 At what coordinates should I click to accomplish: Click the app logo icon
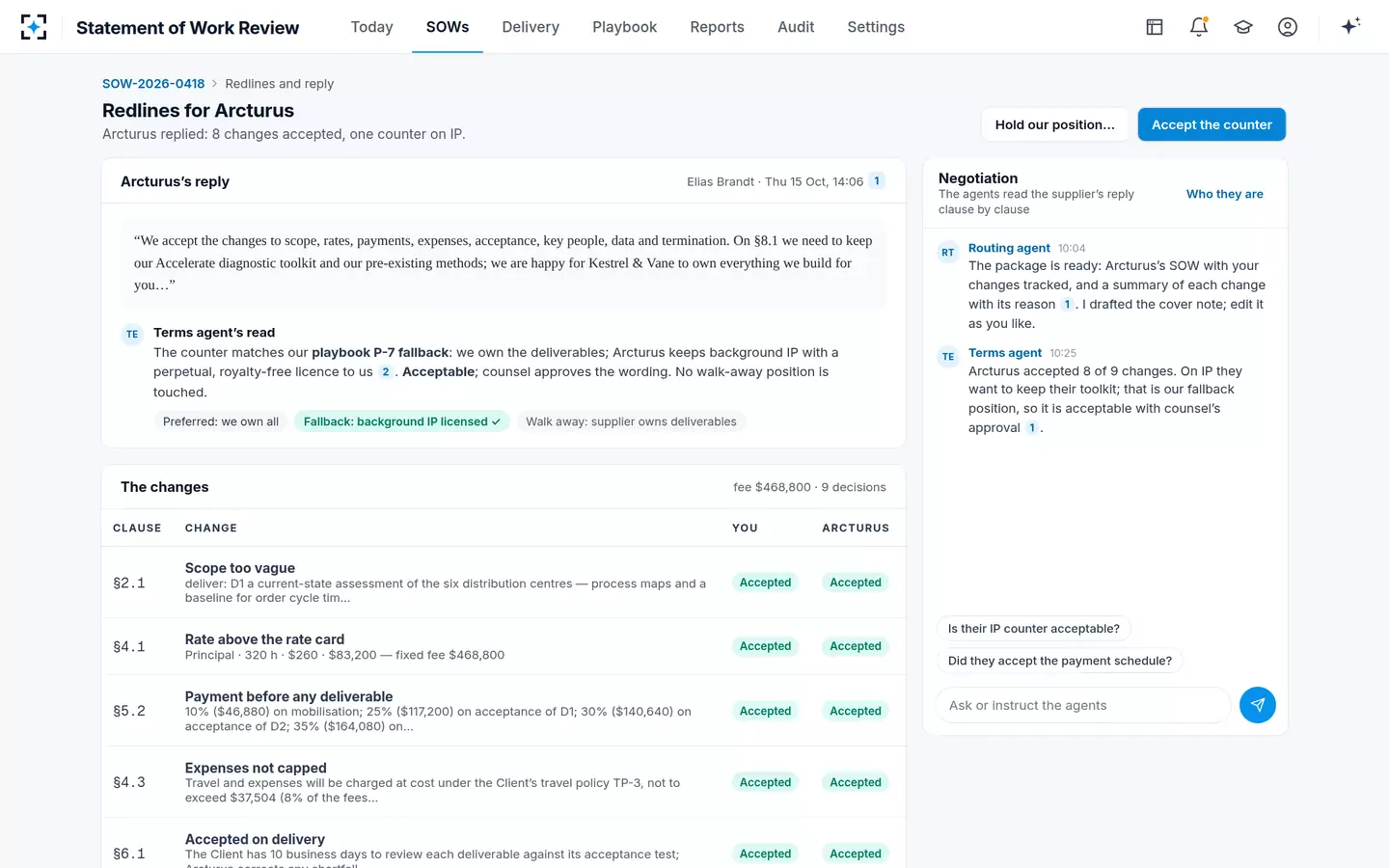tap(34, 27)
